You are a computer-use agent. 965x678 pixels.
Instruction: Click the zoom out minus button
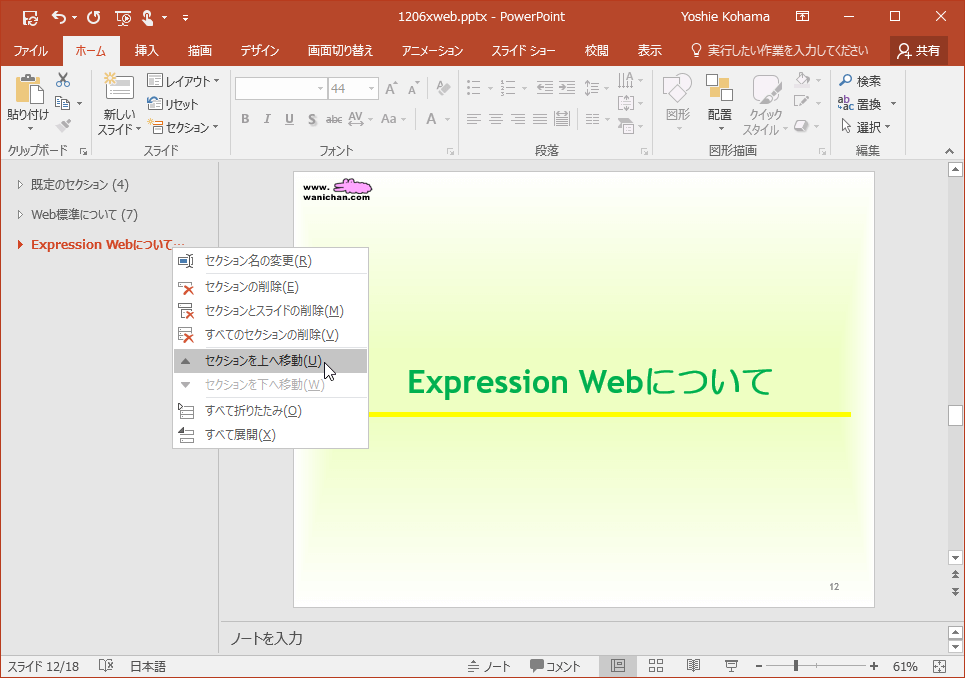point(759,666)
